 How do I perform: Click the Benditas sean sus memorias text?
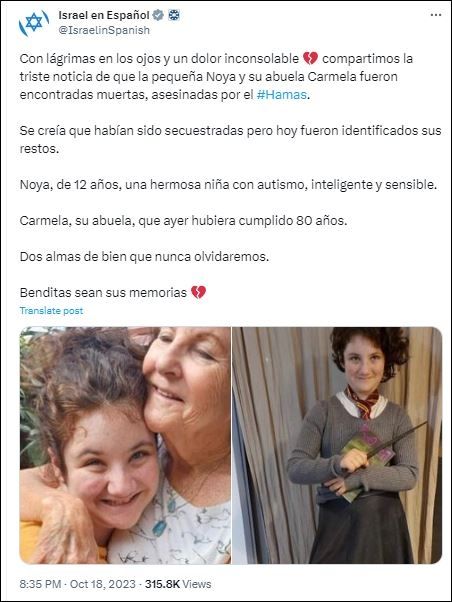pos(103,293)
